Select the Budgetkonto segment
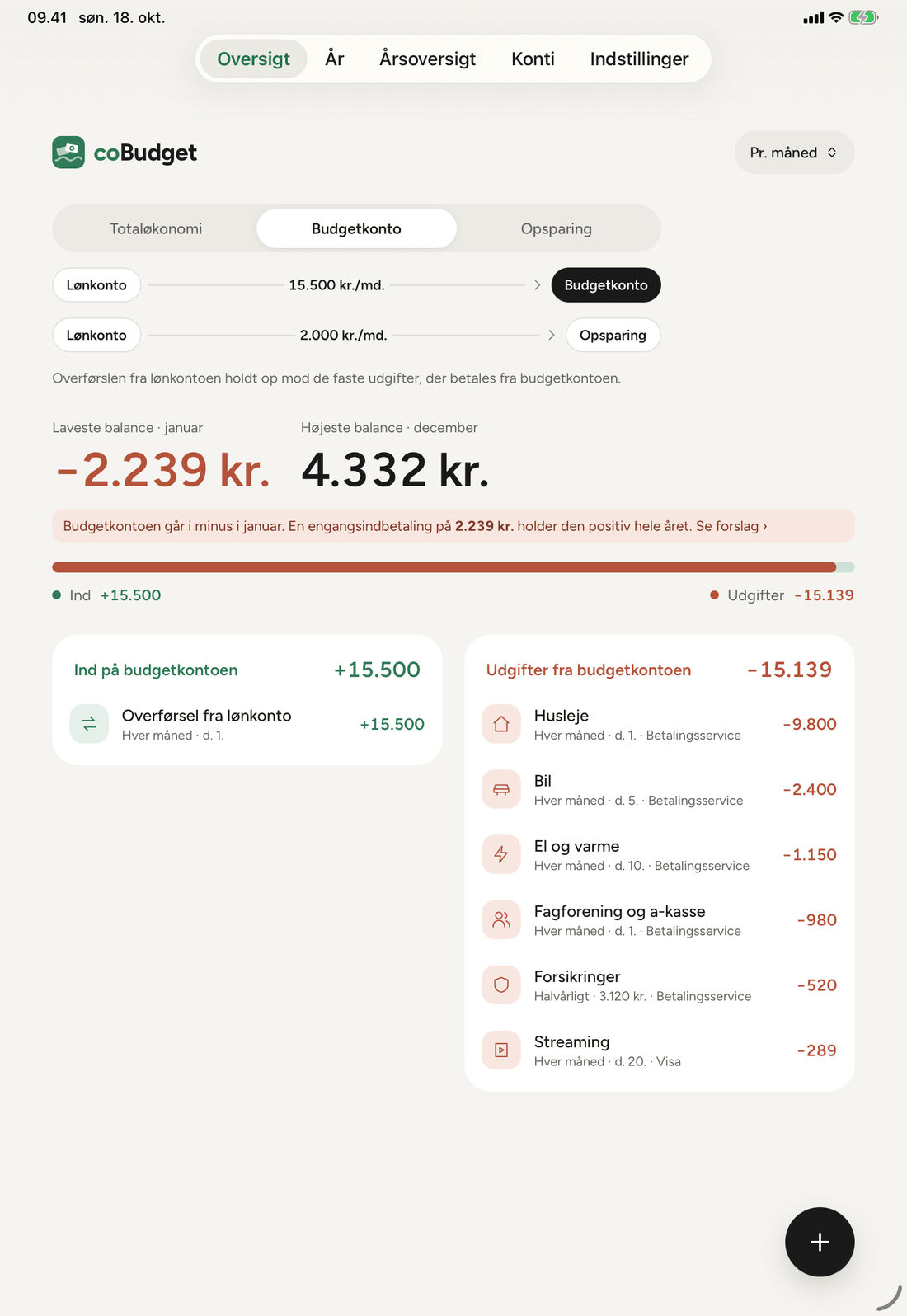907x1316 pixels. (356, 228)
